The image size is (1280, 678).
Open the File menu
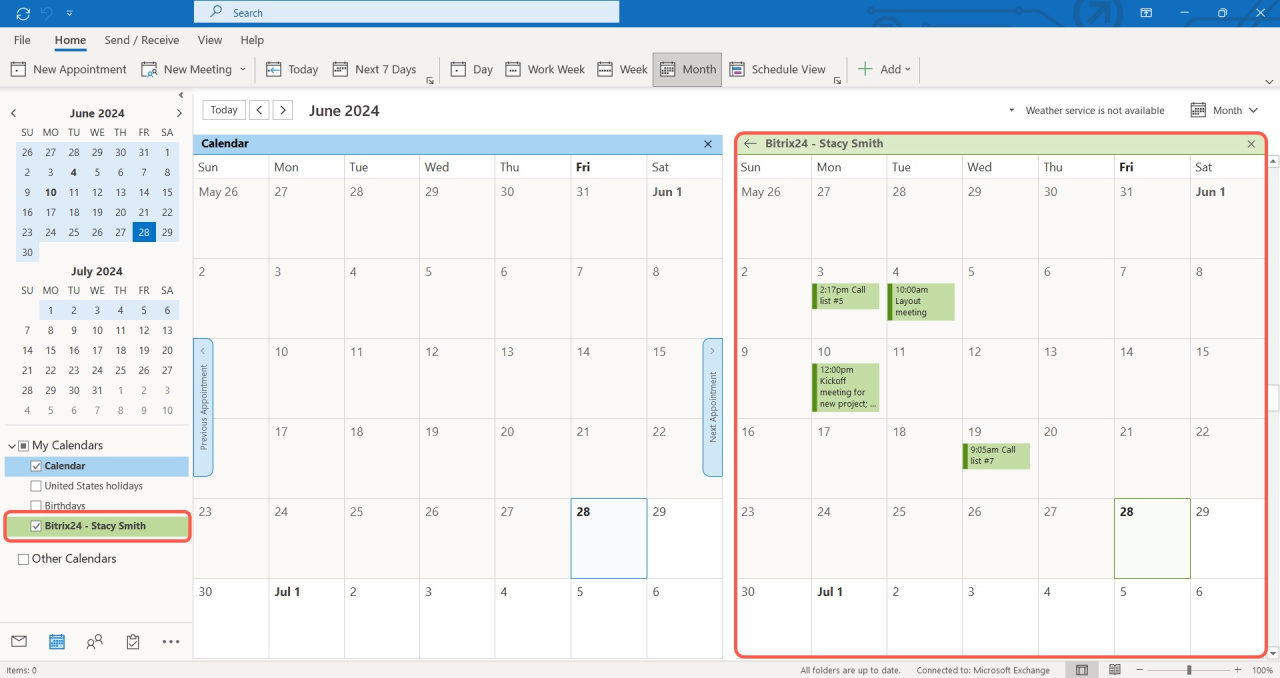22,40
